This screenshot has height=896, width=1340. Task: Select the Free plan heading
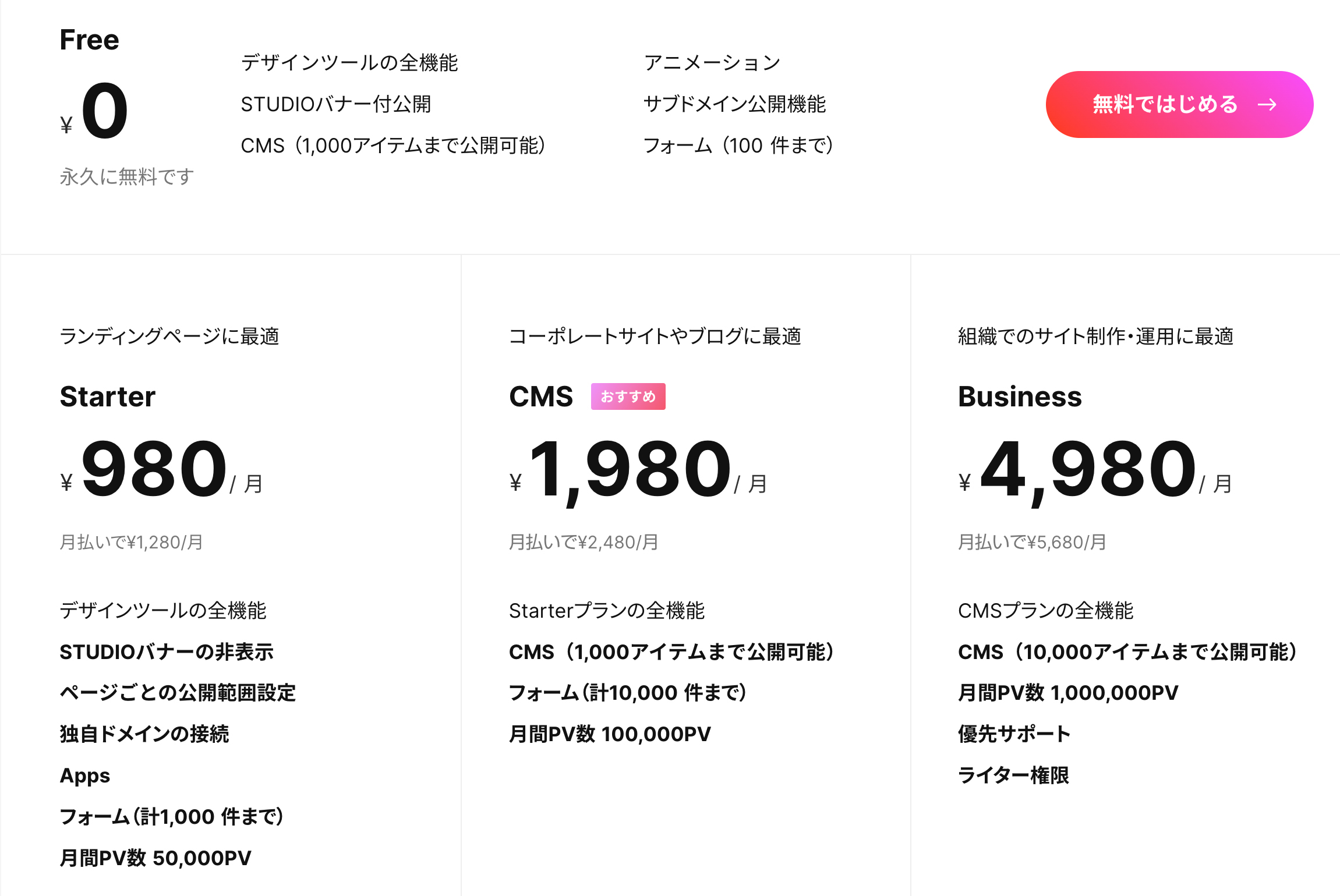pos(90,40)
